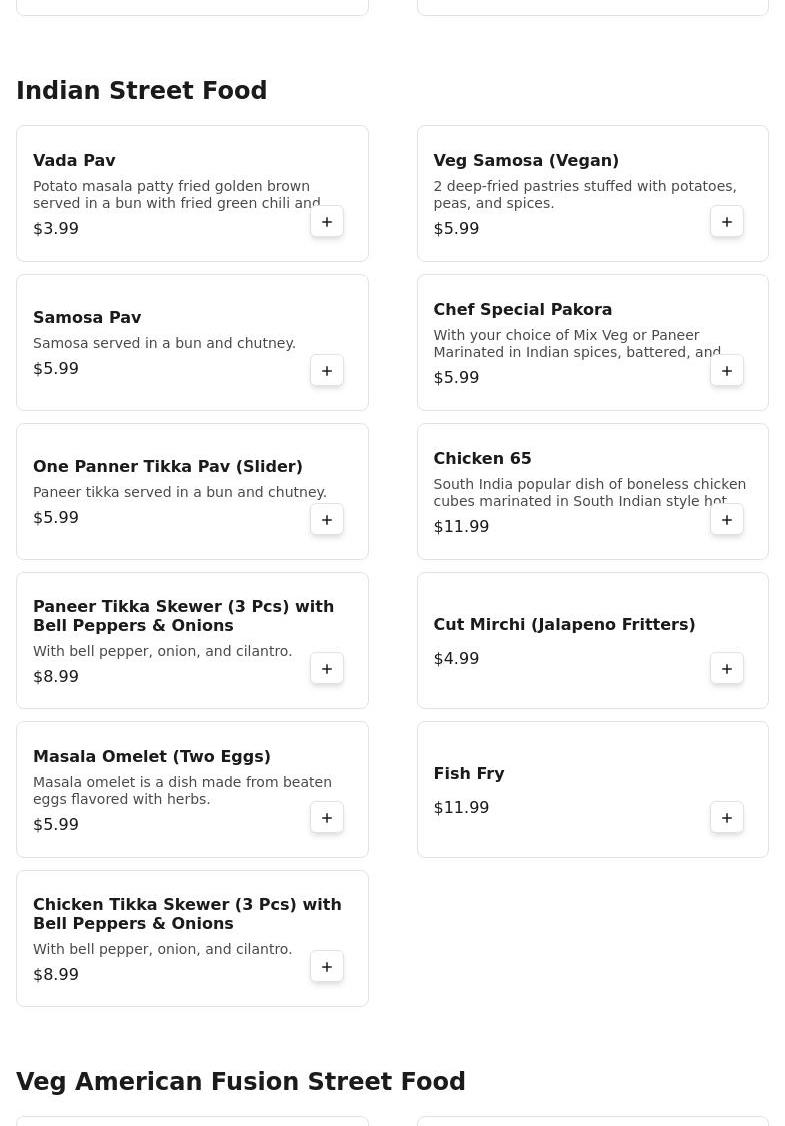Click plus button for Samosa Pav

[327, 371]
